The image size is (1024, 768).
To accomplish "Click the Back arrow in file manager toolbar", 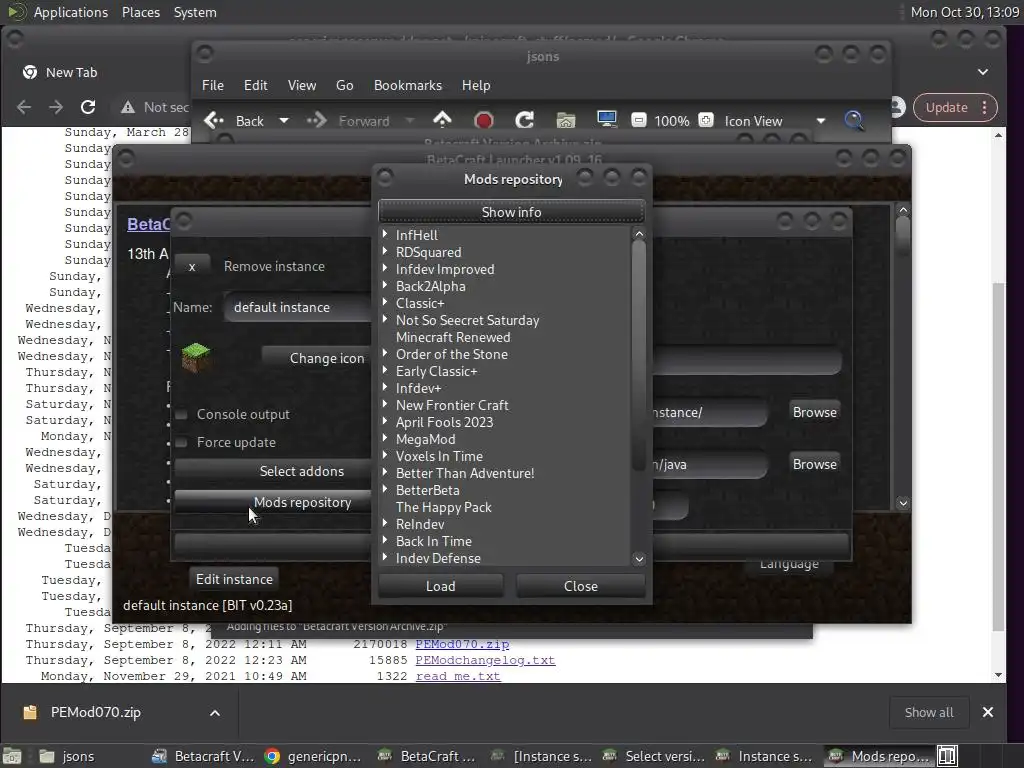I will [x=214, y=121].
